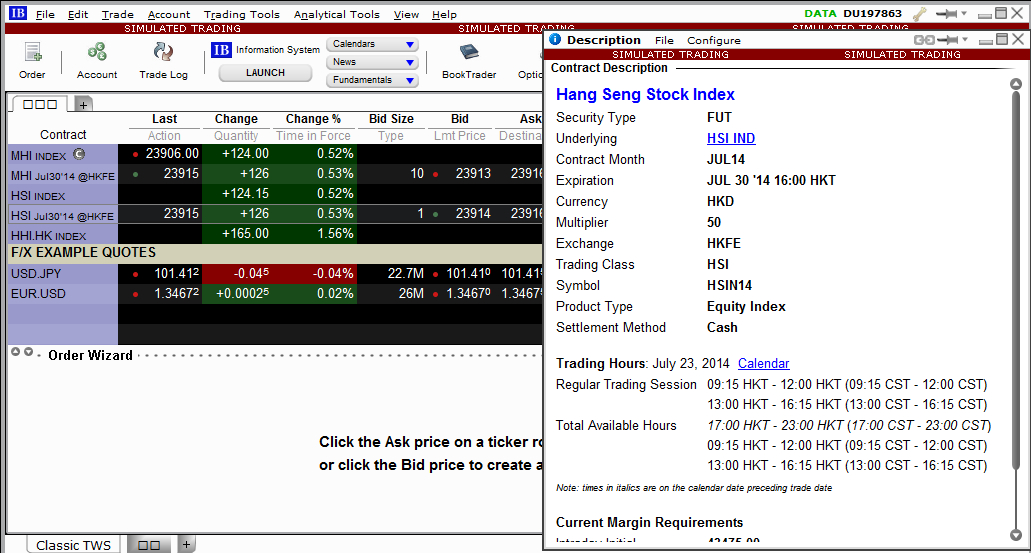Open the Help menu

pyautogui.click(x=444, y=14)
